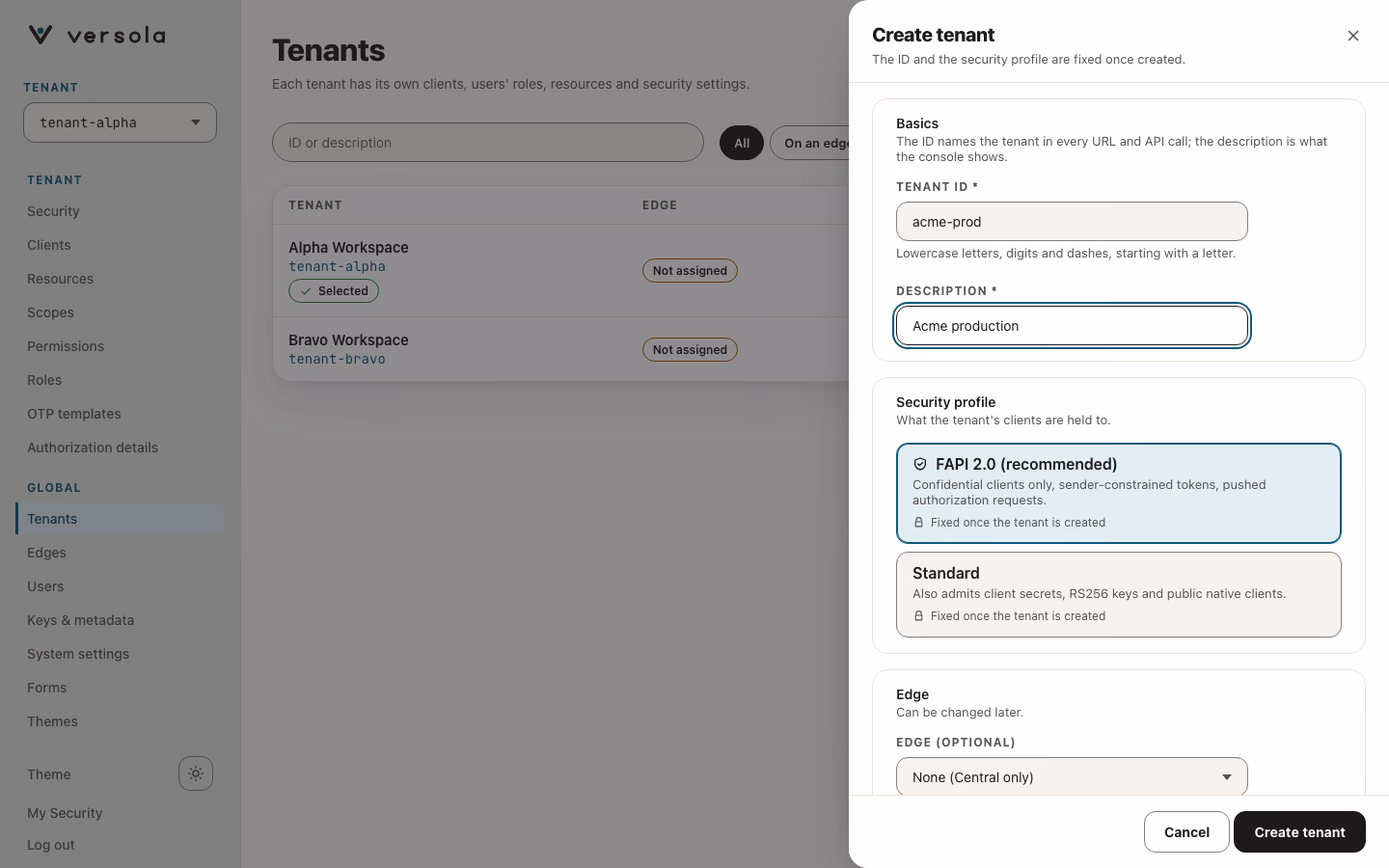This screenshot has width=1389, height=868.
Task: Select the All filter pill
Action: [x=742, y=143]
